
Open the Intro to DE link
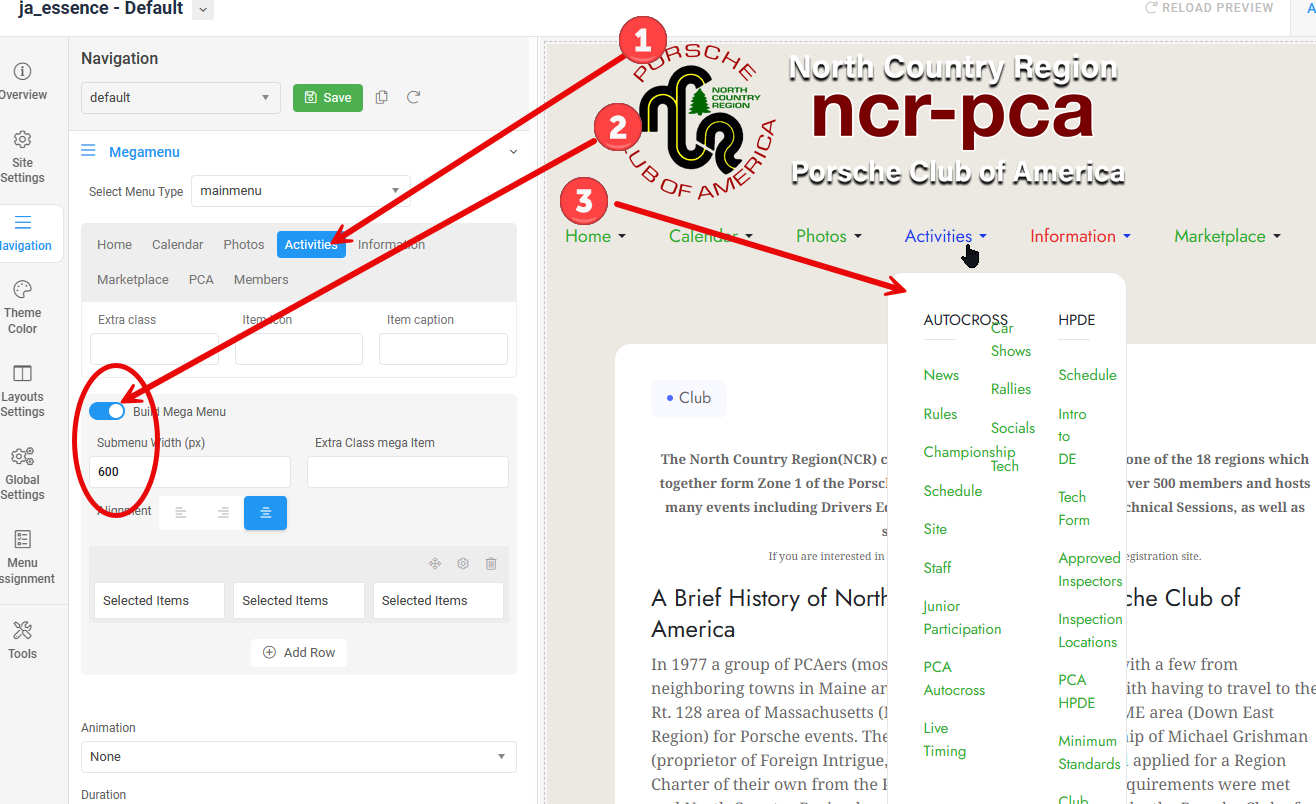tap(1072, 436)
